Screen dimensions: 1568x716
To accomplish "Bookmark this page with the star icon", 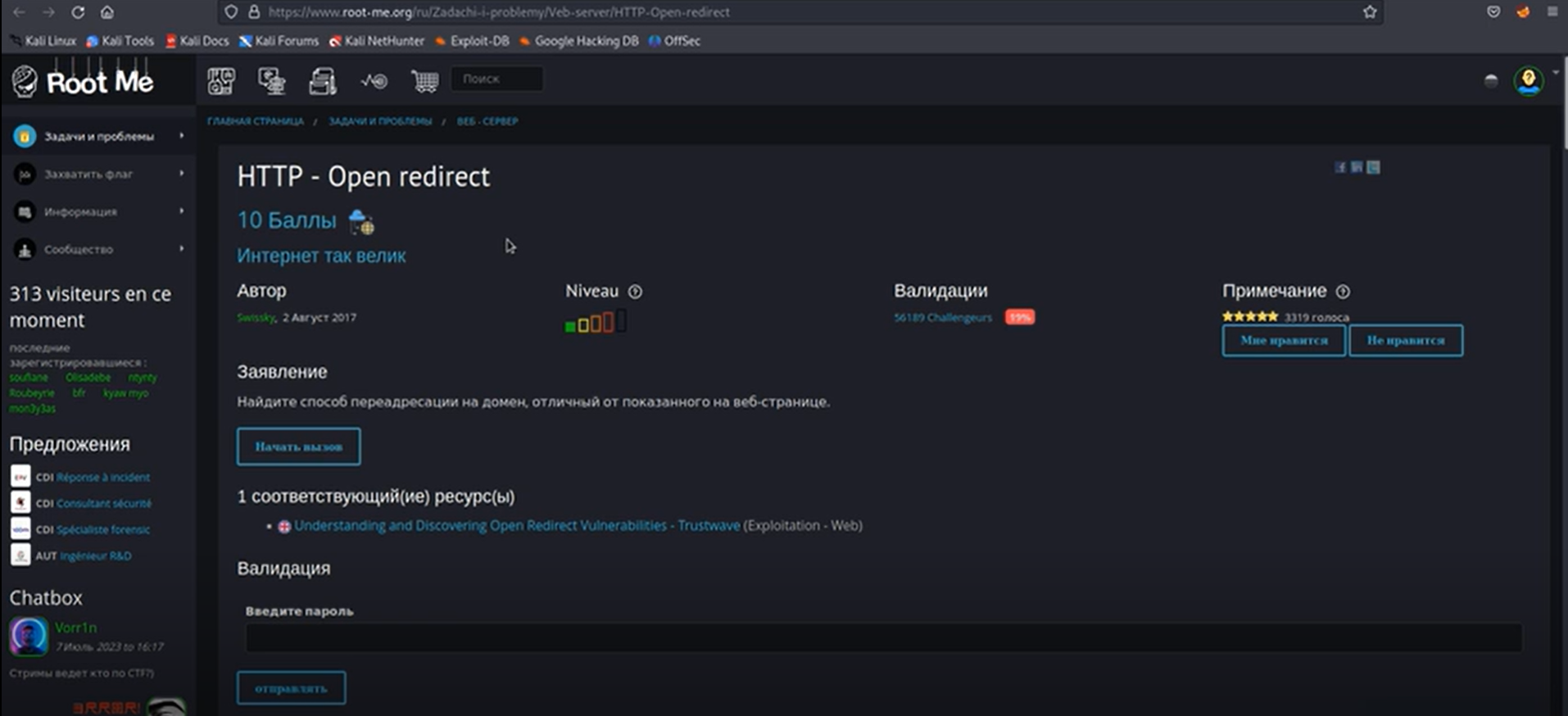I will coord(1370,12).
